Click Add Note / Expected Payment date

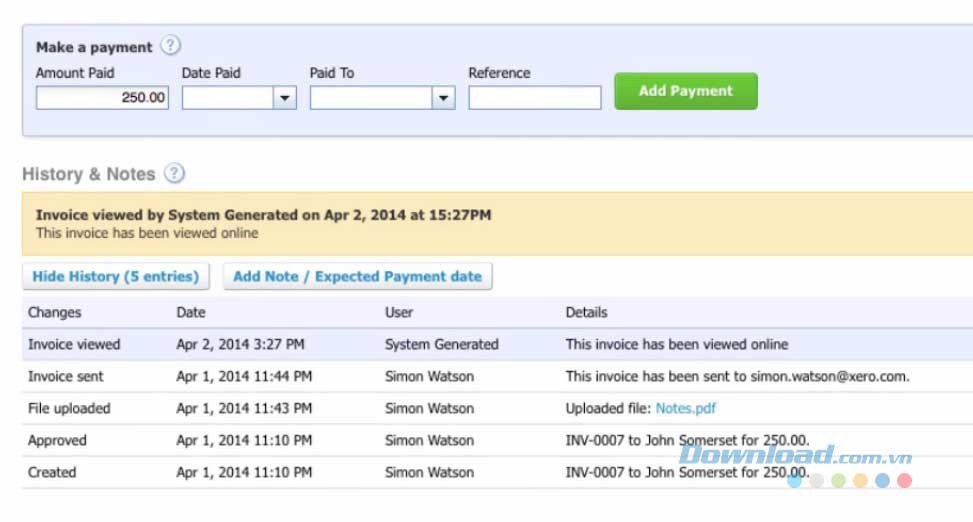click(x=357, y=277)
